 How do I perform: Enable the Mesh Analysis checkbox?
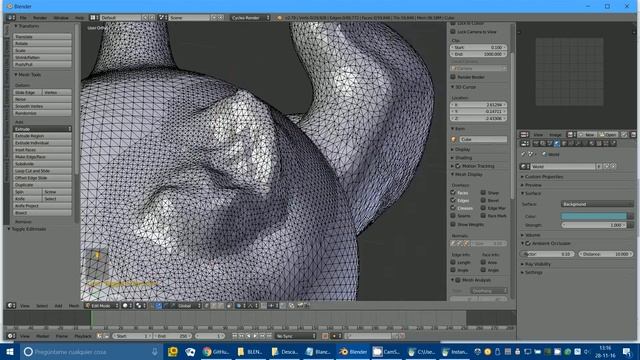point(458,280)
